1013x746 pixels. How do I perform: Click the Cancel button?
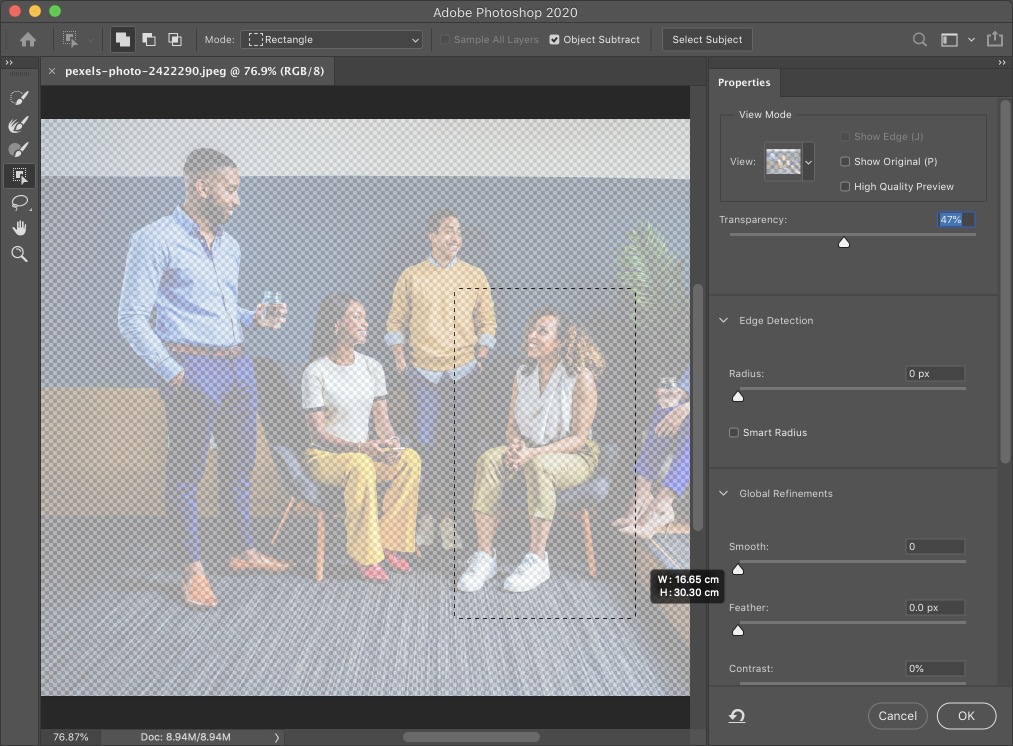(x=897, y=716)
